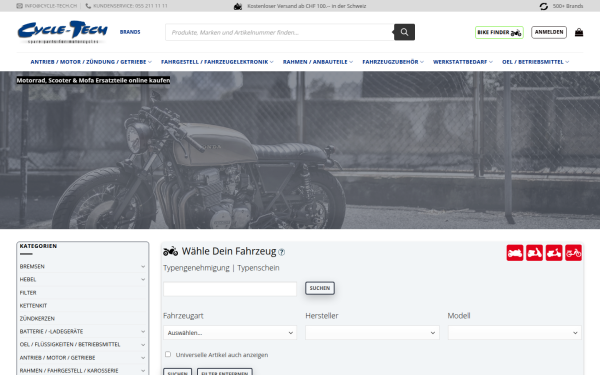Screen dimensions: 600x375
Task: Click the Brands link
Action: pos(130,32)
